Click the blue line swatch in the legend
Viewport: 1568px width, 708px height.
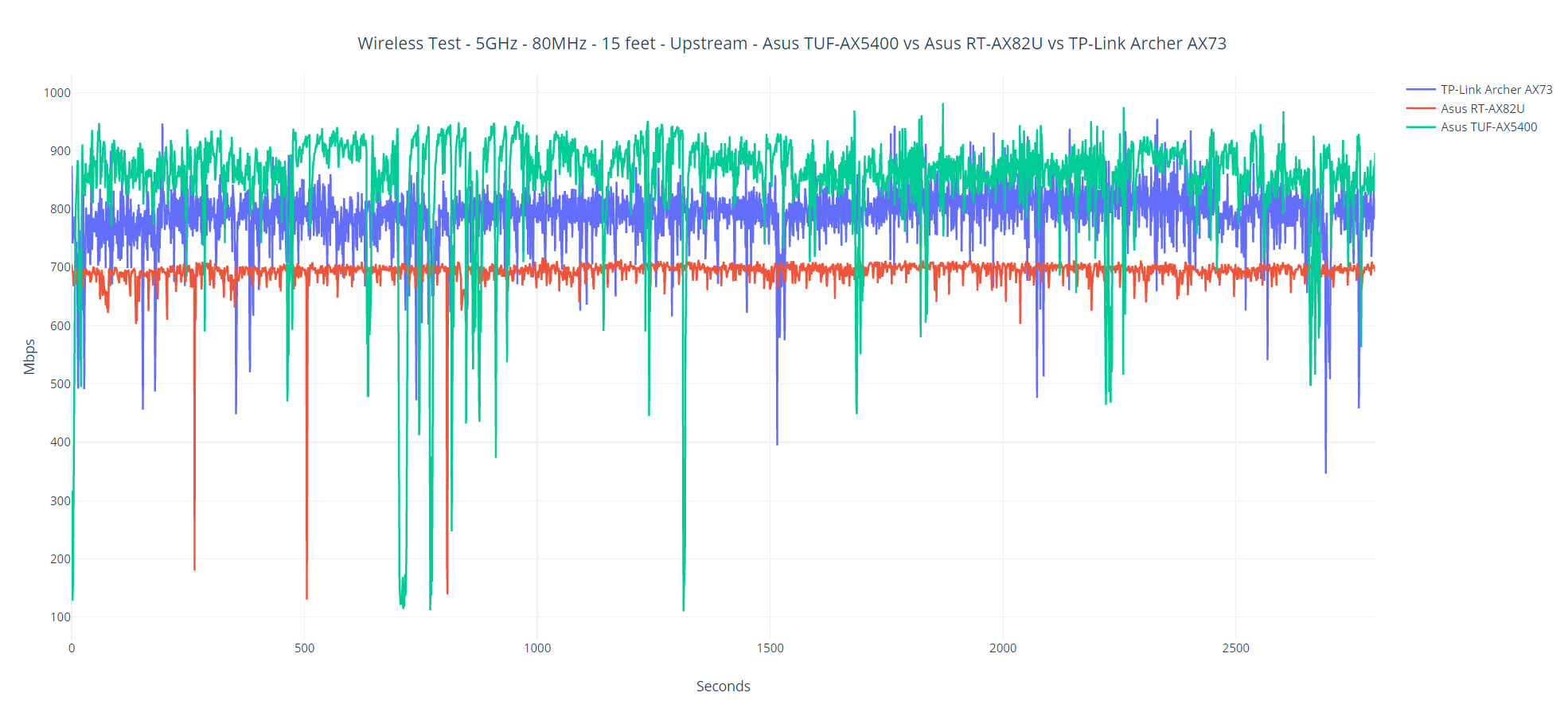[1421, 90]
